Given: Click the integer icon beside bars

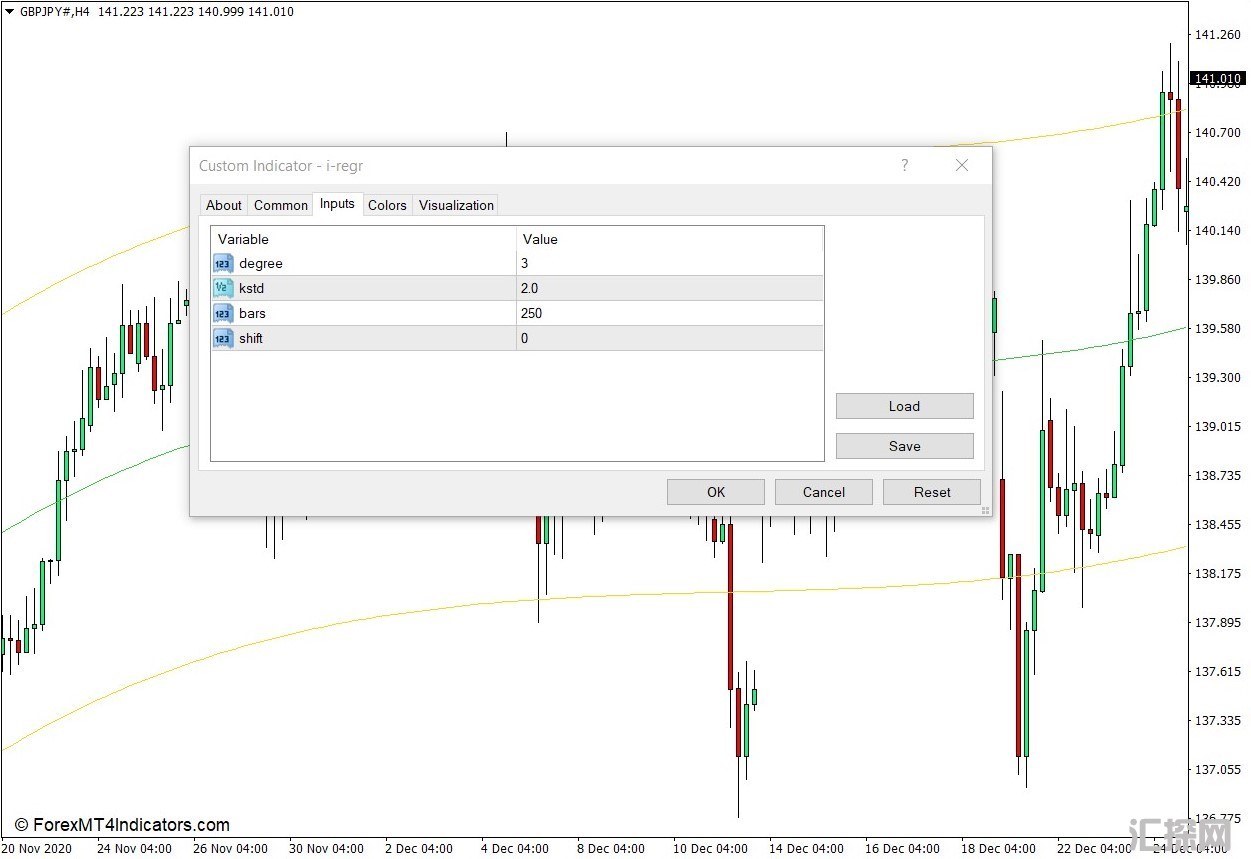Looking at the screenshot, I should pos(223,314).
